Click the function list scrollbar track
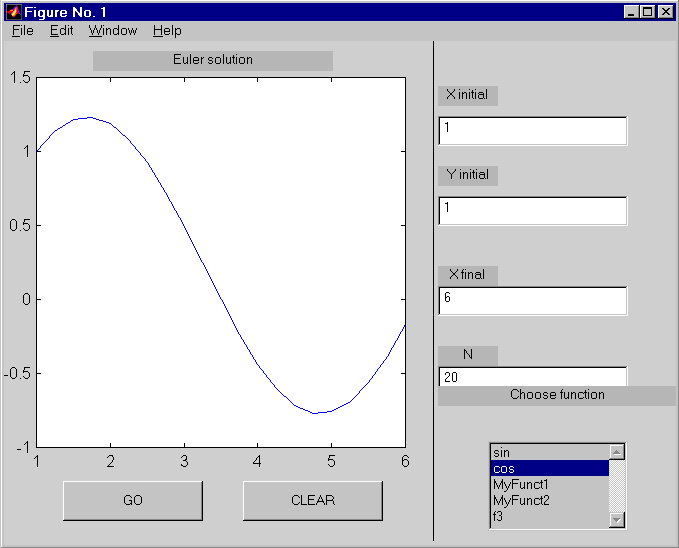679x548 pixels. 617,486
